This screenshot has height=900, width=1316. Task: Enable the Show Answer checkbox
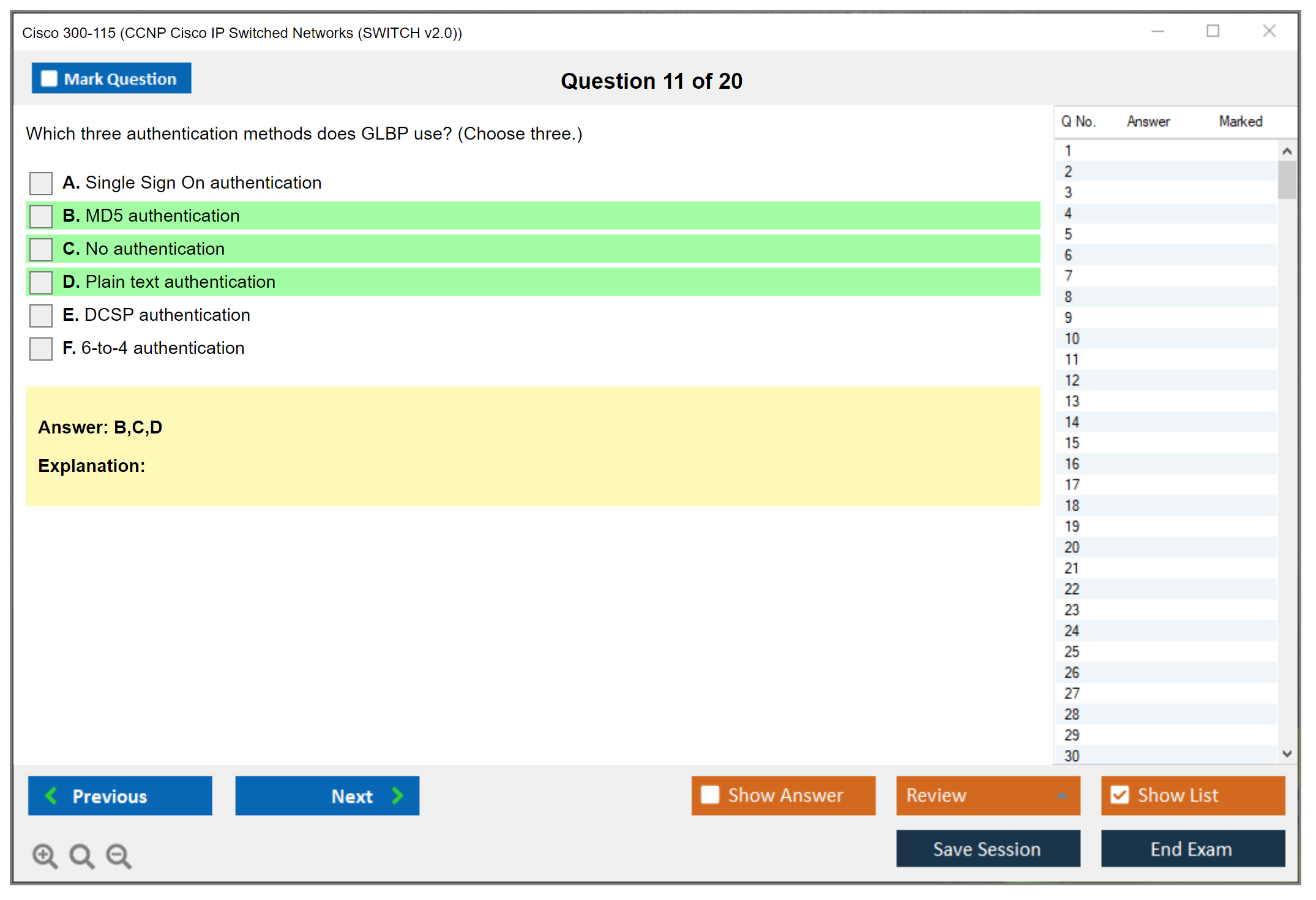(x=710, y=795)
